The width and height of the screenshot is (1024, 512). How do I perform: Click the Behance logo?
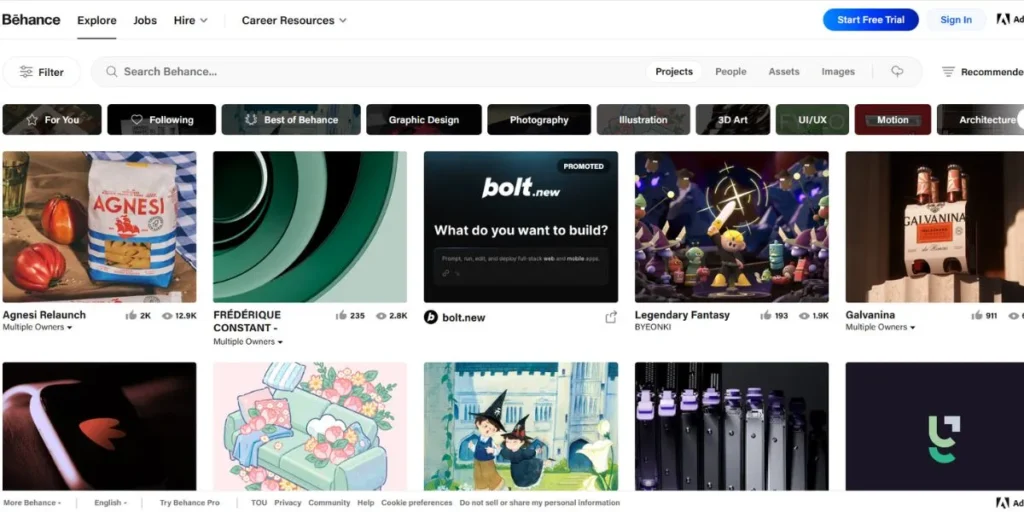tap(31, 20)
